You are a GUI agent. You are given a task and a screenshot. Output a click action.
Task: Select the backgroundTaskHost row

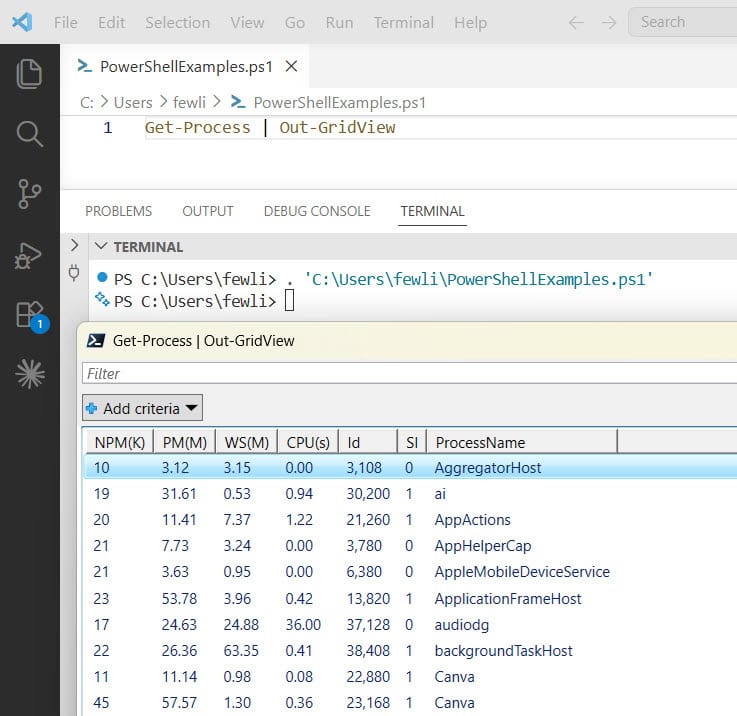[x=409, y=651]
